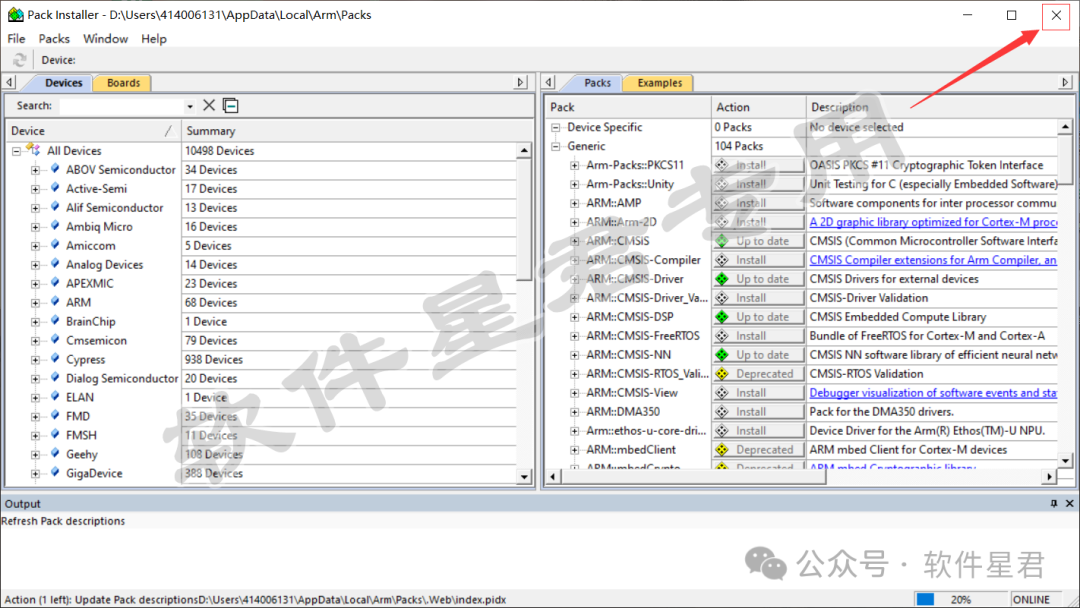Open the File menu

point(16,39)
